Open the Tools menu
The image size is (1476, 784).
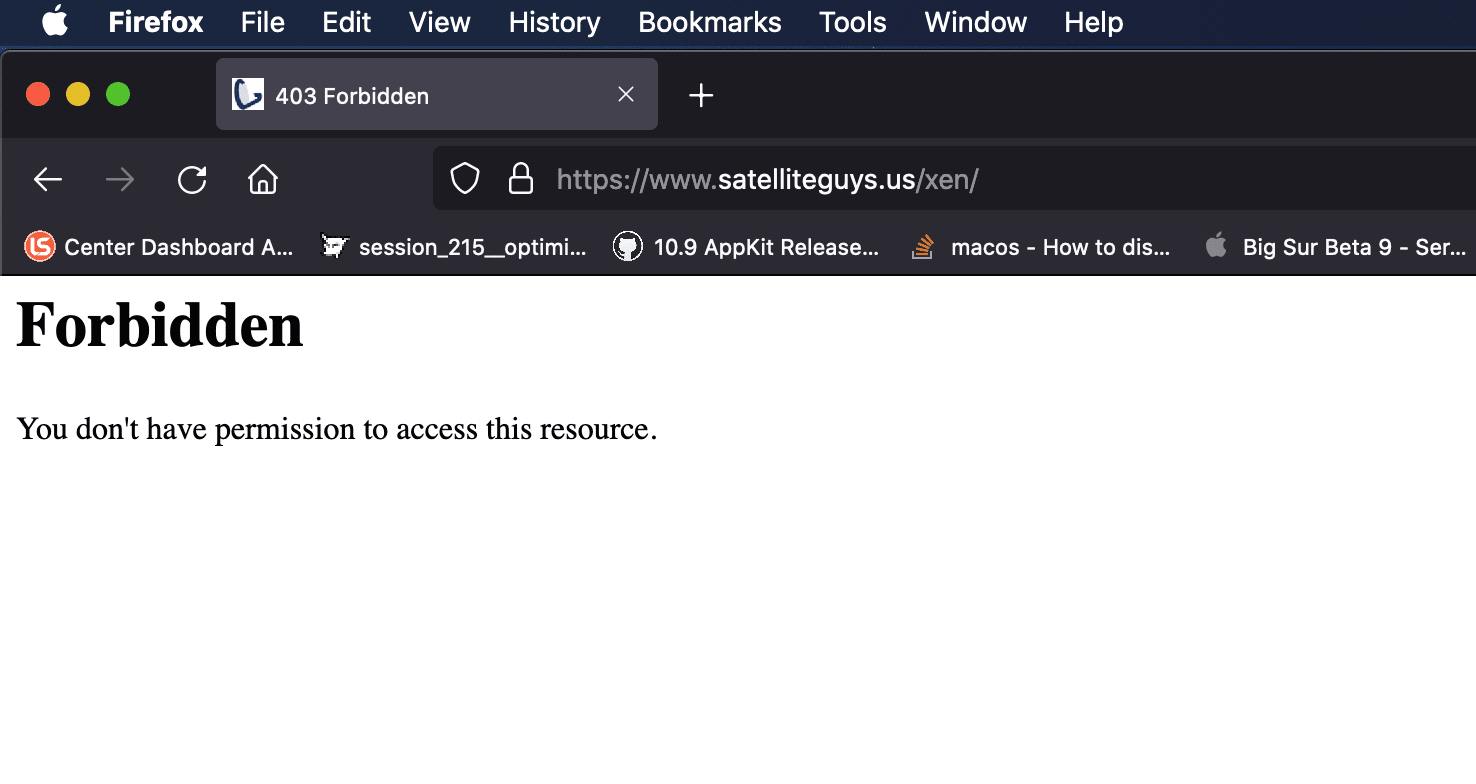(852, 22)
